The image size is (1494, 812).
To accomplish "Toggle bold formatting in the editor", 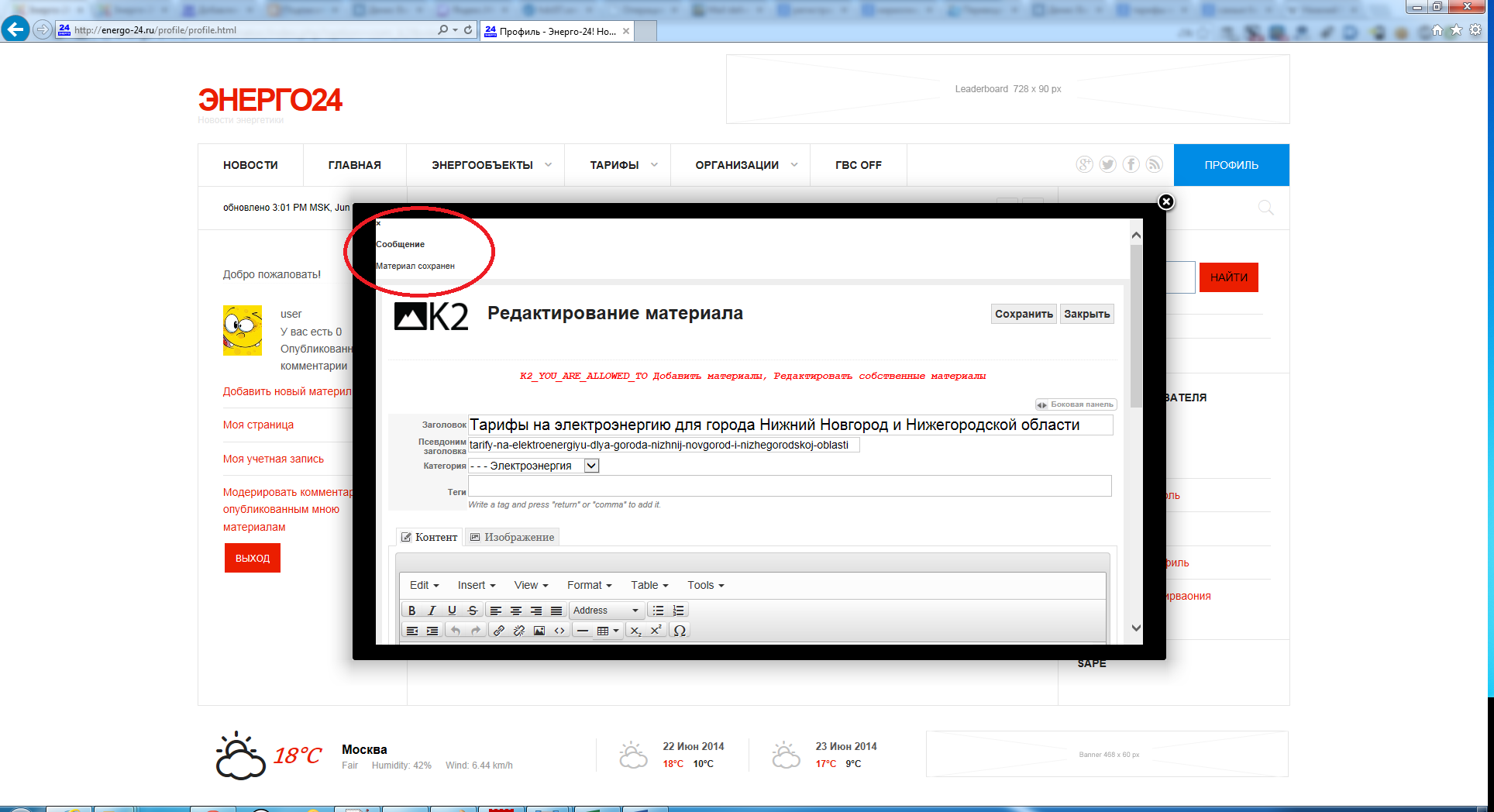I will (412, 611).
